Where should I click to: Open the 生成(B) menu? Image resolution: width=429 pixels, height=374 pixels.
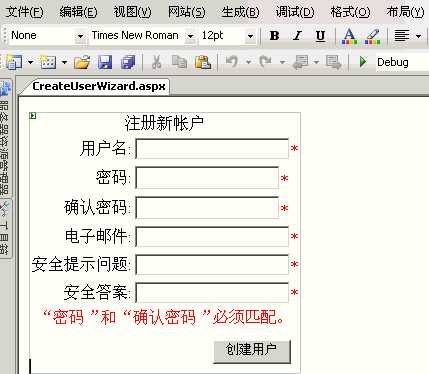(240, 12)
